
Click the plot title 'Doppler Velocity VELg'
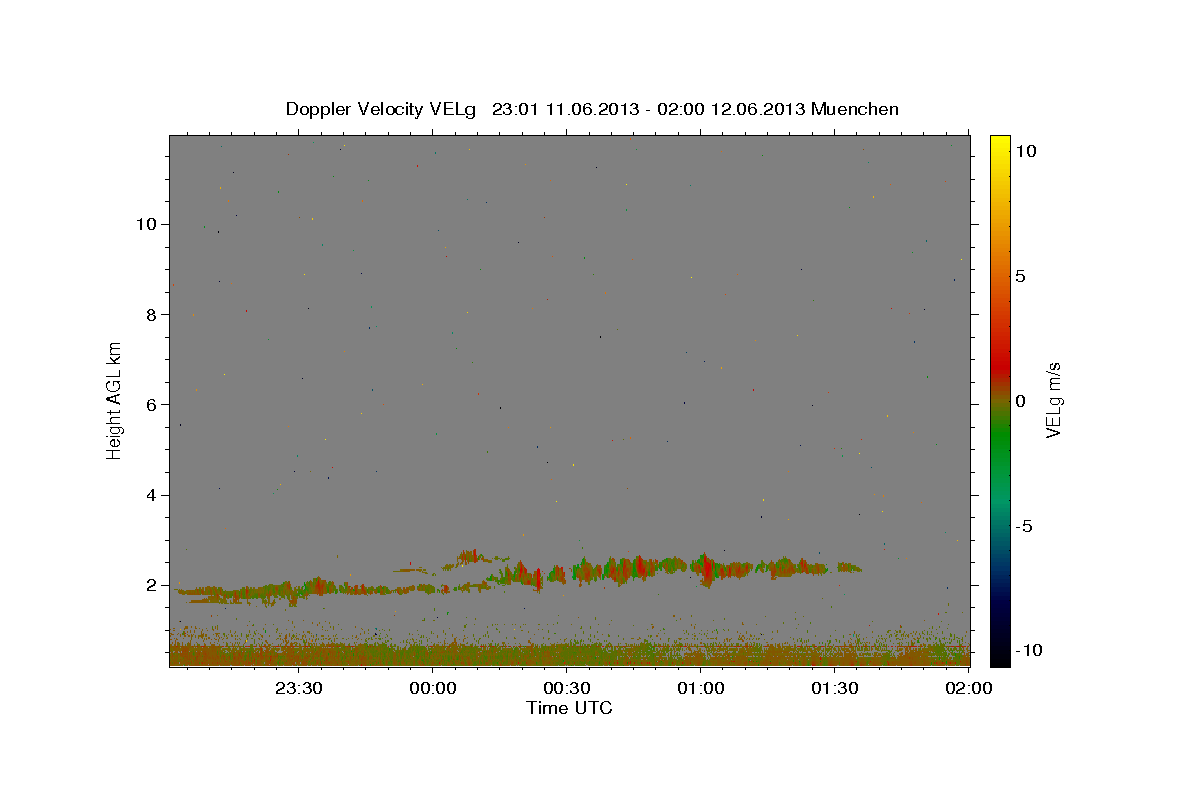pos(382,109)
